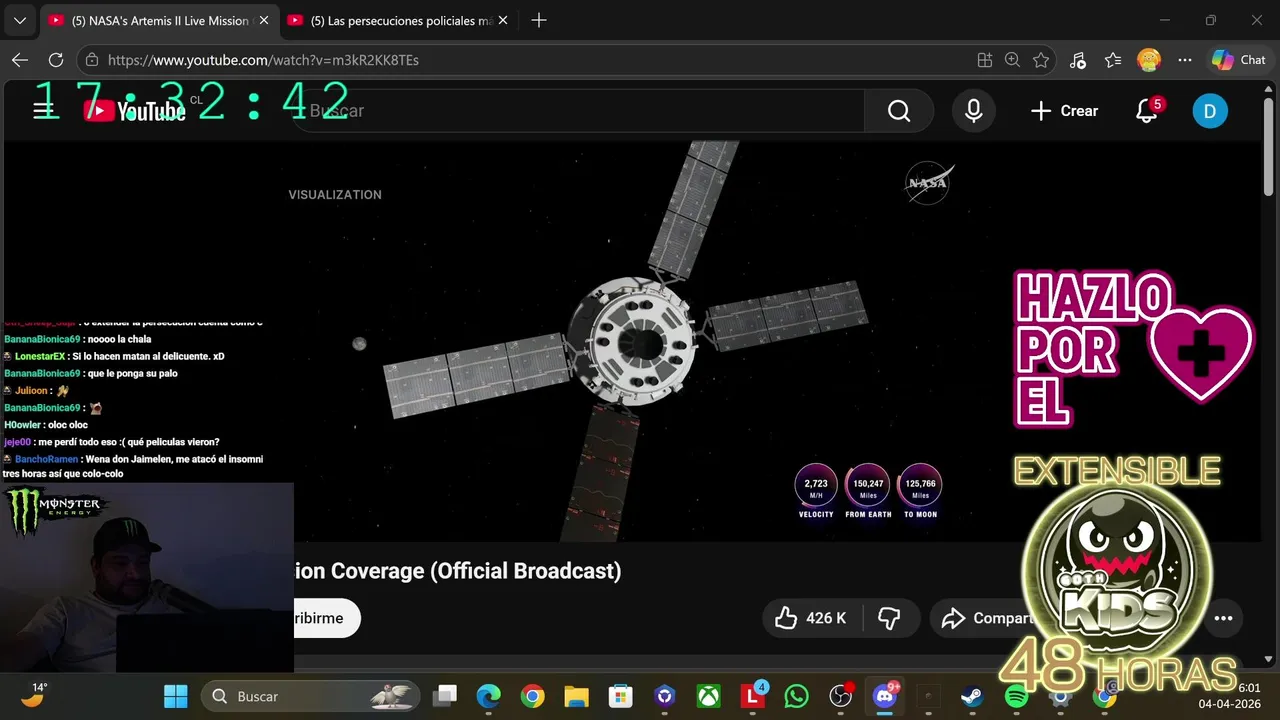The image size is (1280, 720).
Task: Like the video with 426 K likes
Action: [812, 618]
